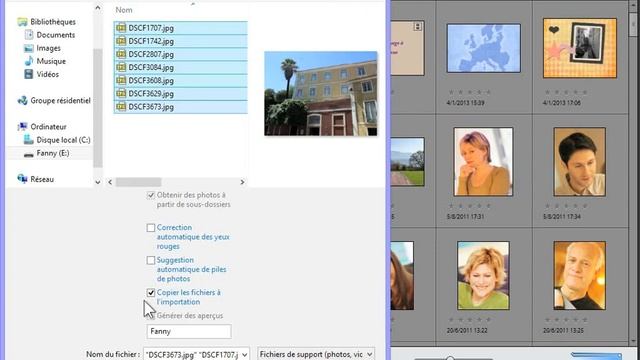Click the date 4/1/2013 15:39 under the map
This screenshot has width=640, height=360.
pyautogui.click(x=466, y=103)
